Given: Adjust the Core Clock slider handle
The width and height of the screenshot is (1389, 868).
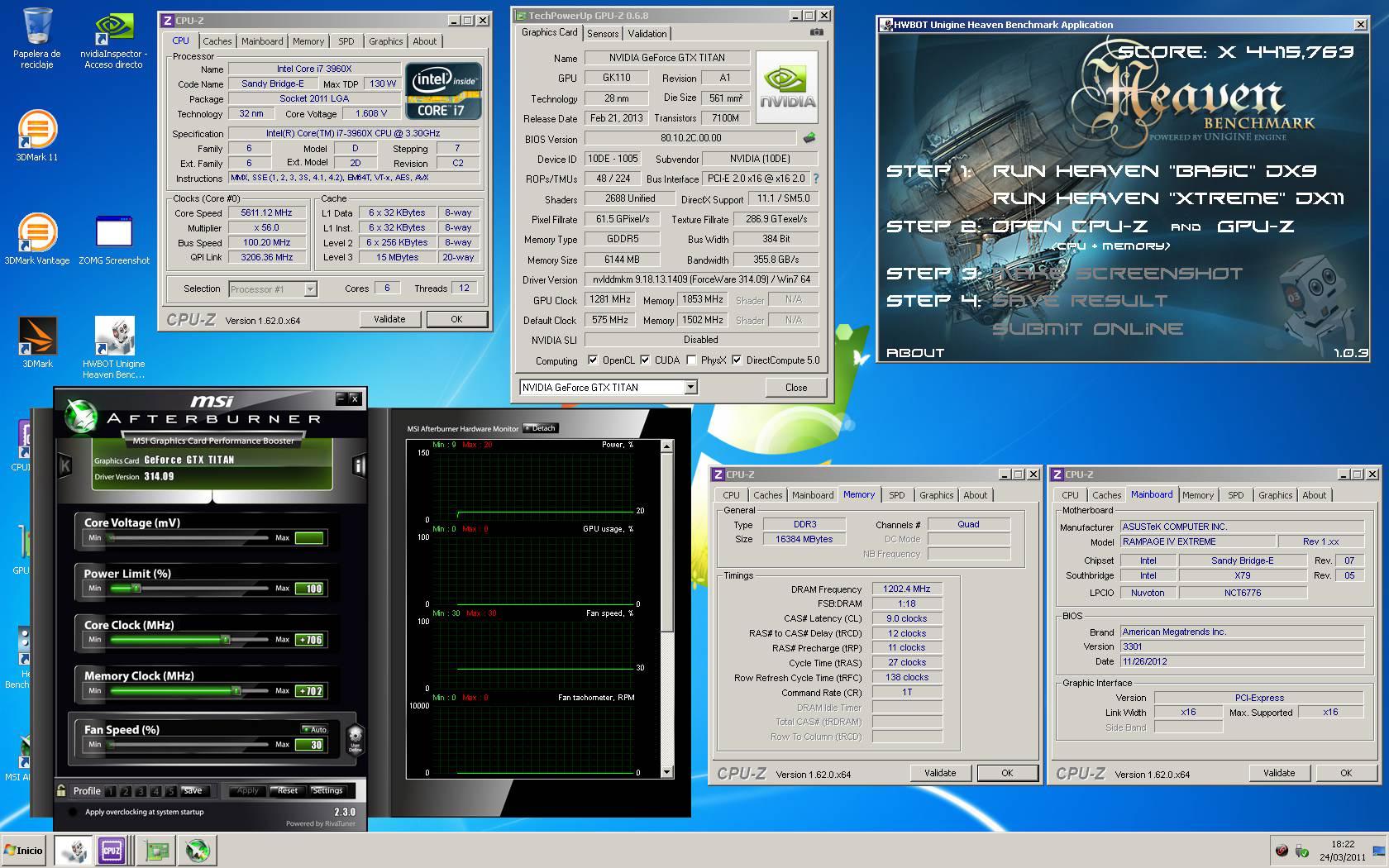Looking at the screenshot, I should coord(225,640).
